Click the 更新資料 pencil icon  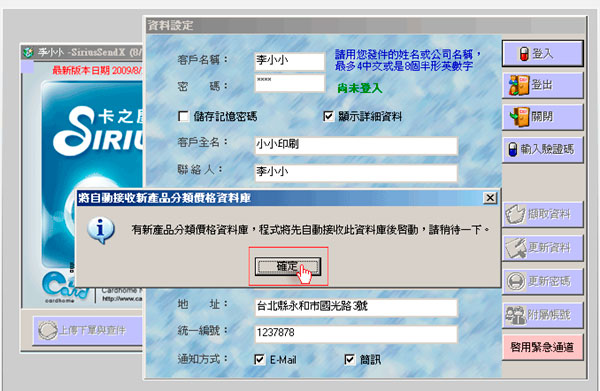click(515, 248)
